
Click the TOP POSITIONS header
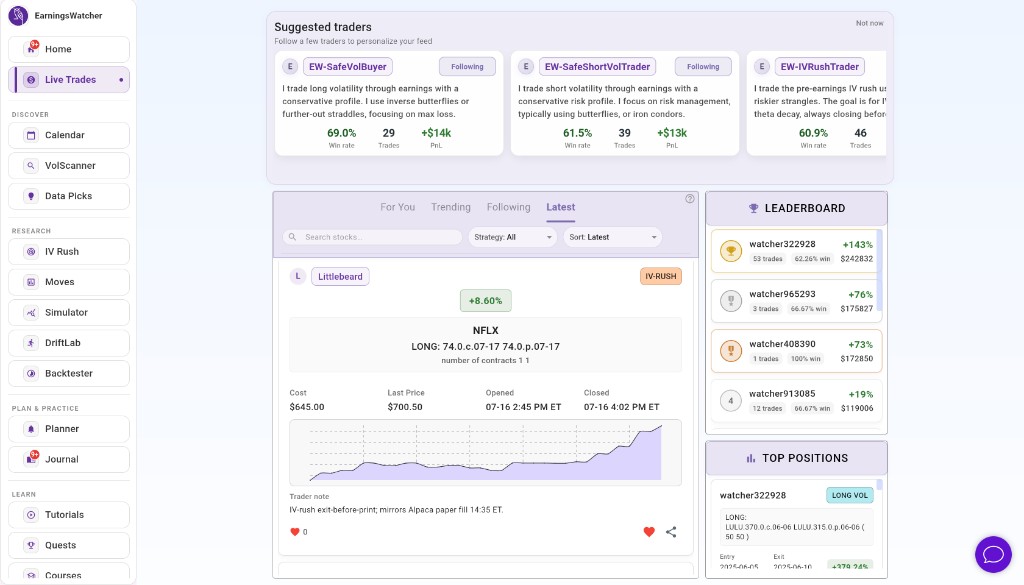coord(796,458)
